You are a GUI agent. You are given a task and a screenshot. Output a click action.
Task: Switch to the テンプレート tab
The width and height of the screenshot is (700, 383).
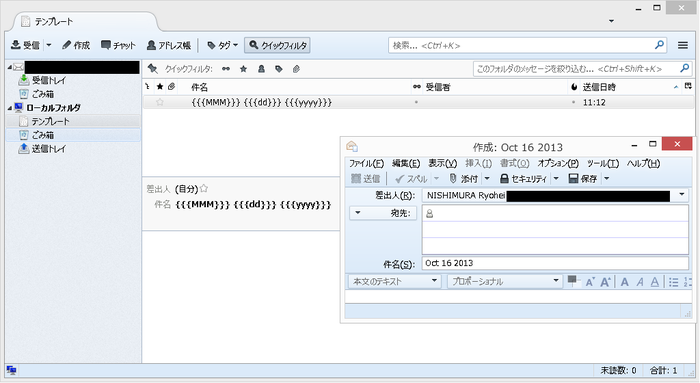[85, 21]
